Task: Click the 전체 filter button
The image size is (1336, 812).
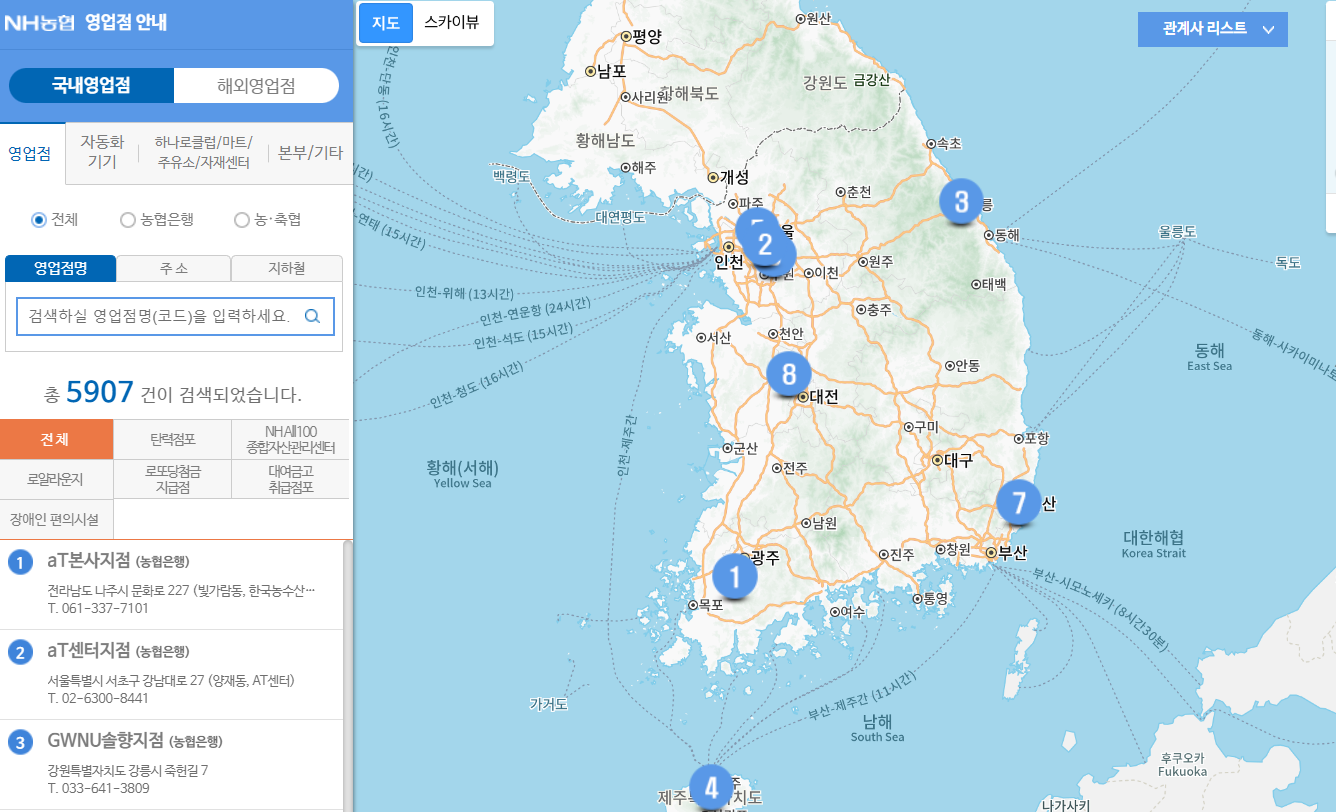Action: tap(57, 439)
